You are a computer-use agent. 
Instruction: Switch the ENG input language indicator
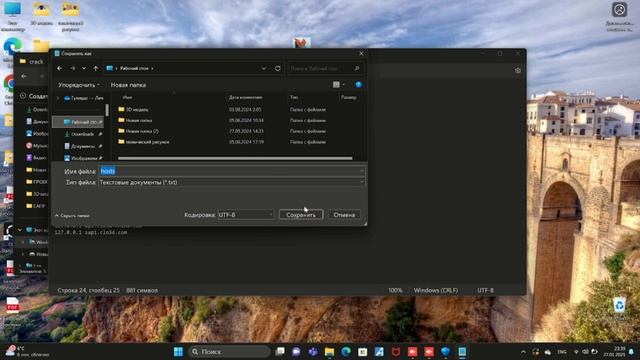pyautogui.click(x=562, y=352)
